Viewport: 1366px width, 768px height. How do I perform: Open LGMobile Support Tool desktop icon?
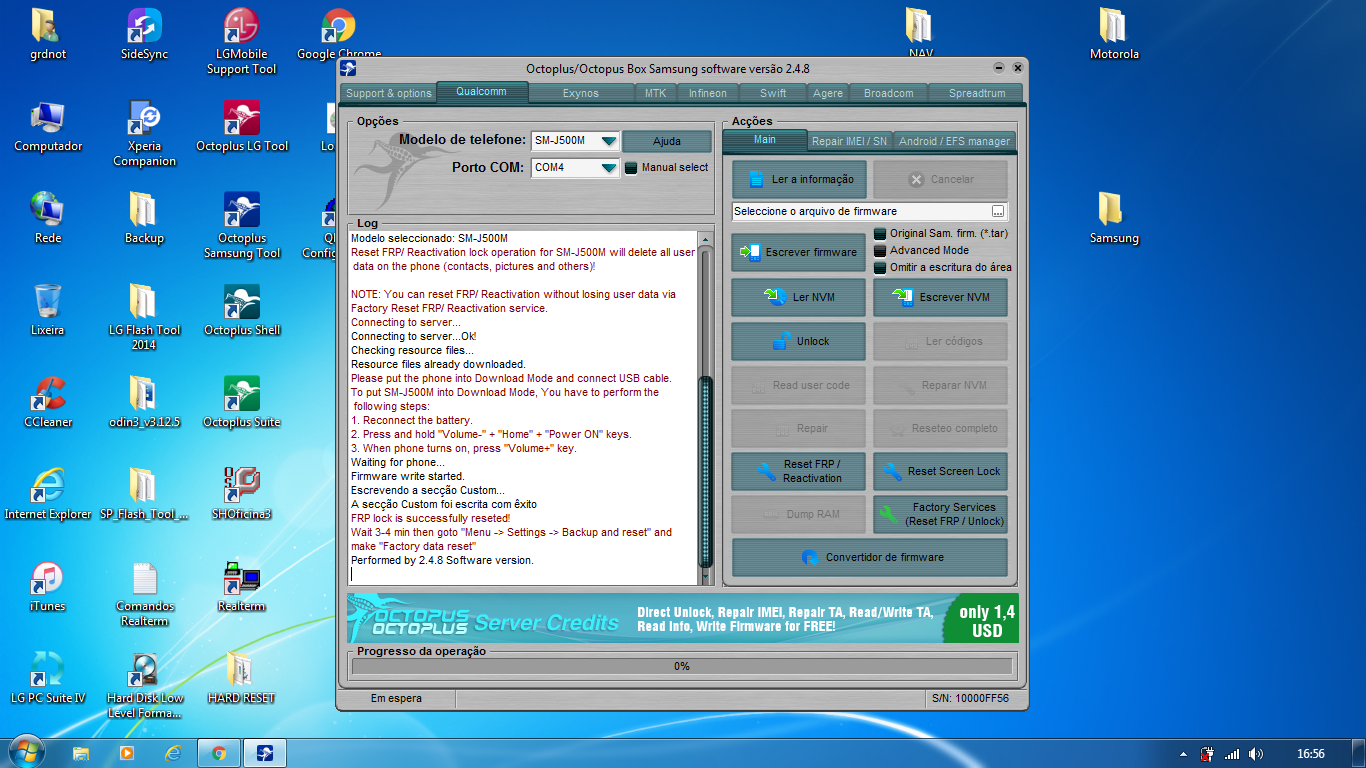pyautogui.click(x=241, y=41)
